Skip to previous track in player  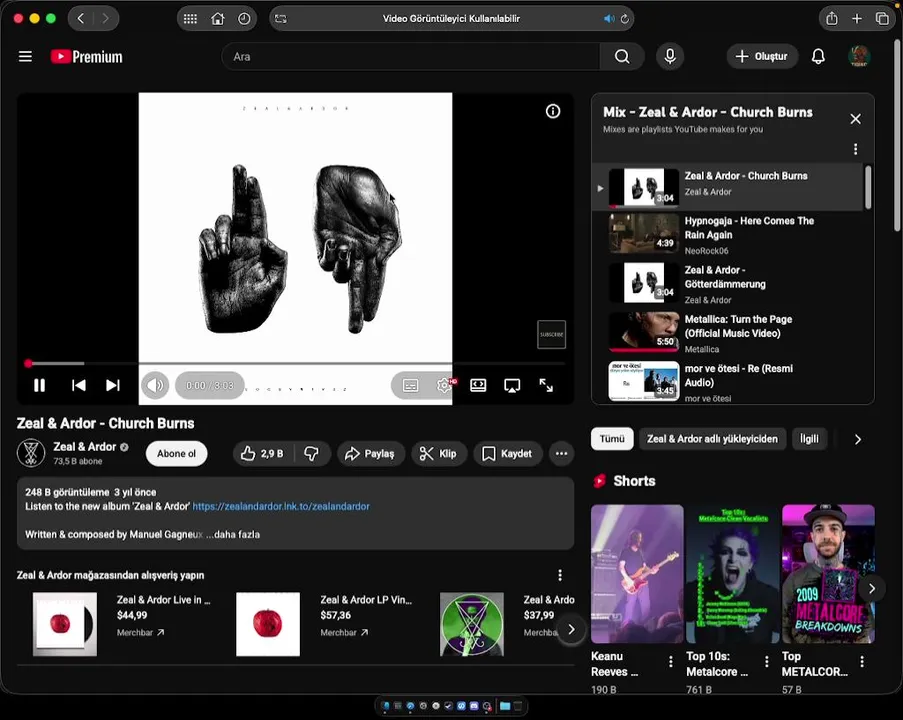tap(78, 385)
